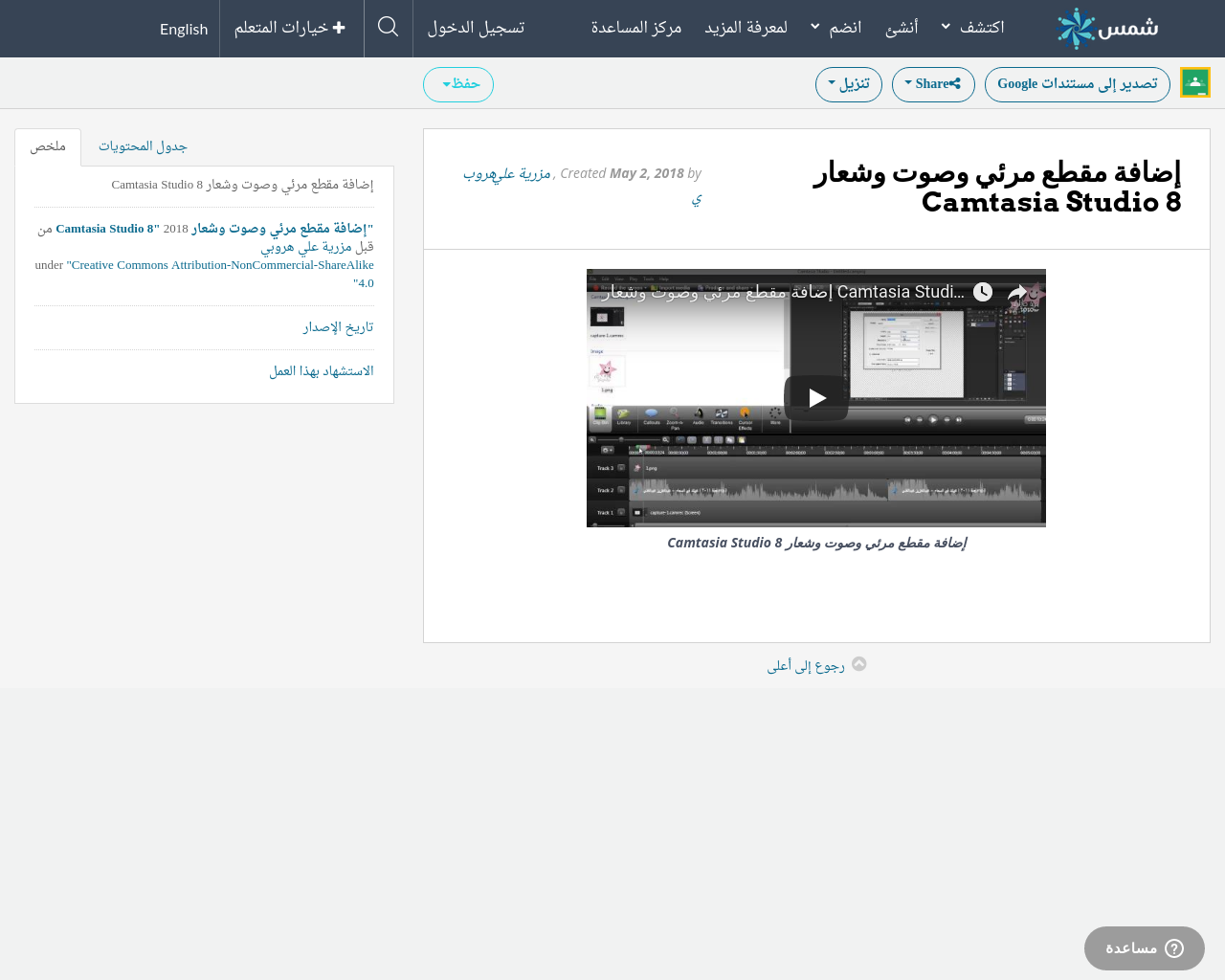1225x980 pixels.
Task: Open the أنشئ menu item
Action: pos(902,28)
